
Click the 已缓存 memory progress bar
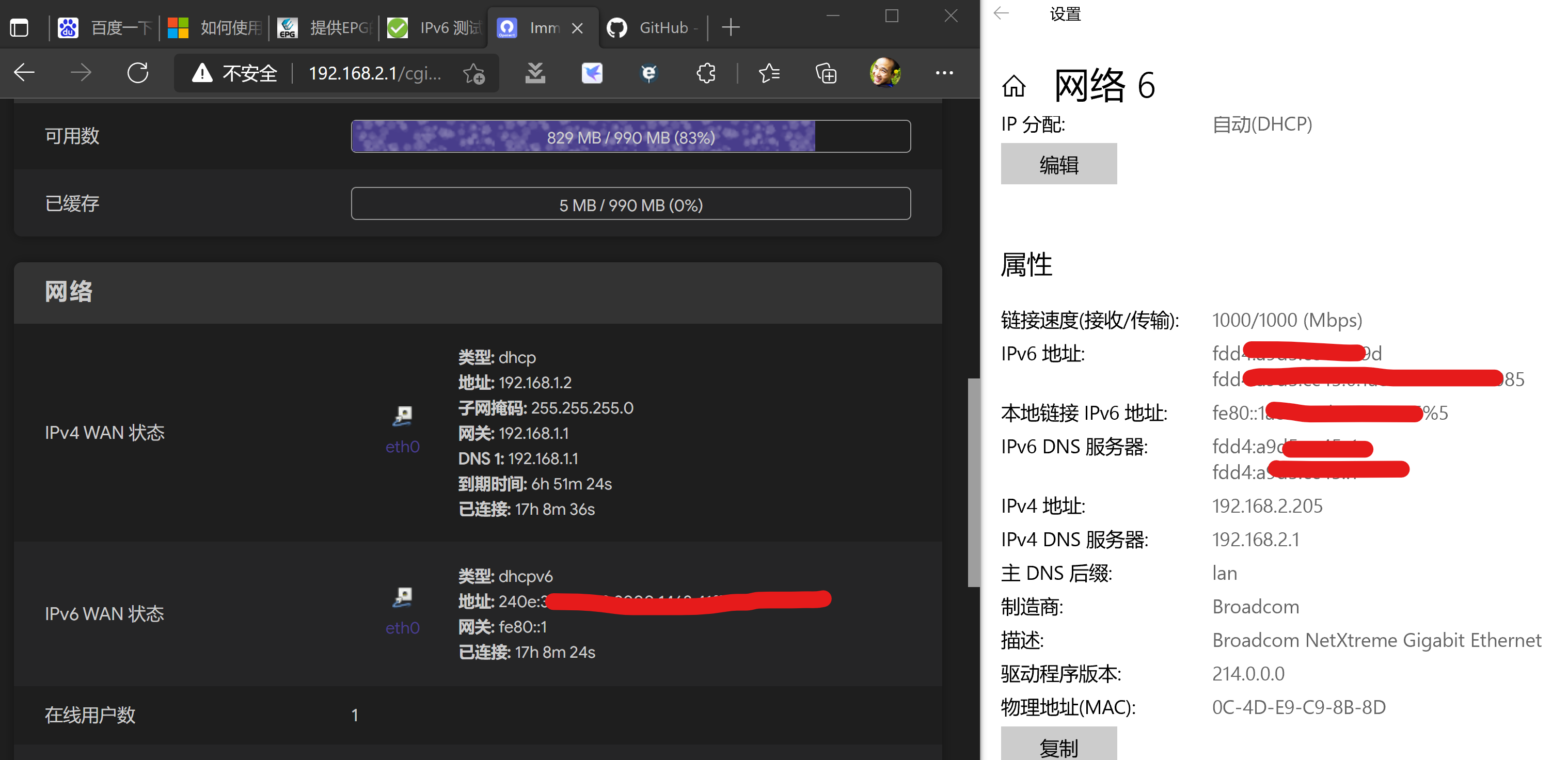pos(630,204)
